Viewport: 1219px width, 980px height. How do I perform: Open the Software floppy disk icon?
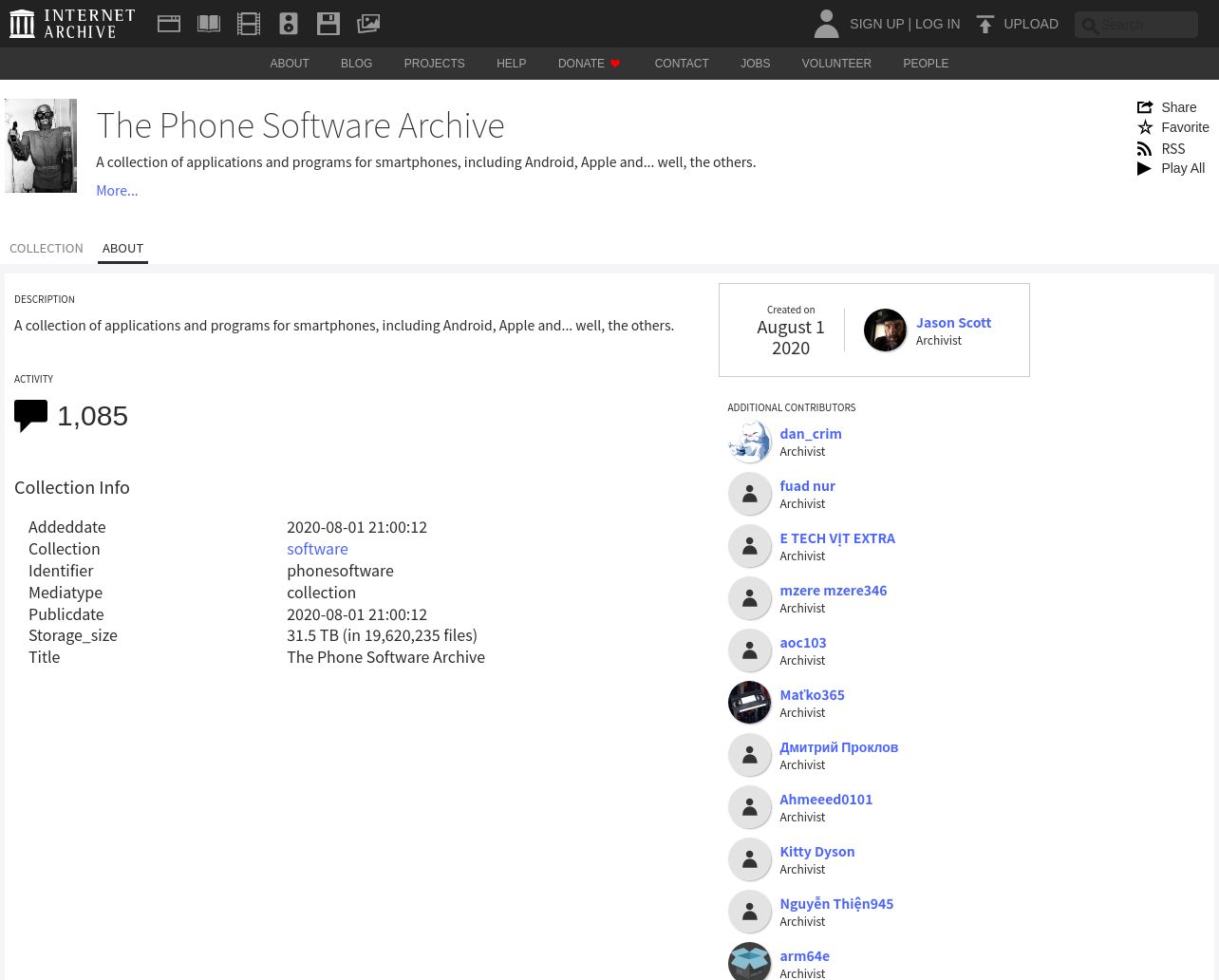(x=328, y=24)
